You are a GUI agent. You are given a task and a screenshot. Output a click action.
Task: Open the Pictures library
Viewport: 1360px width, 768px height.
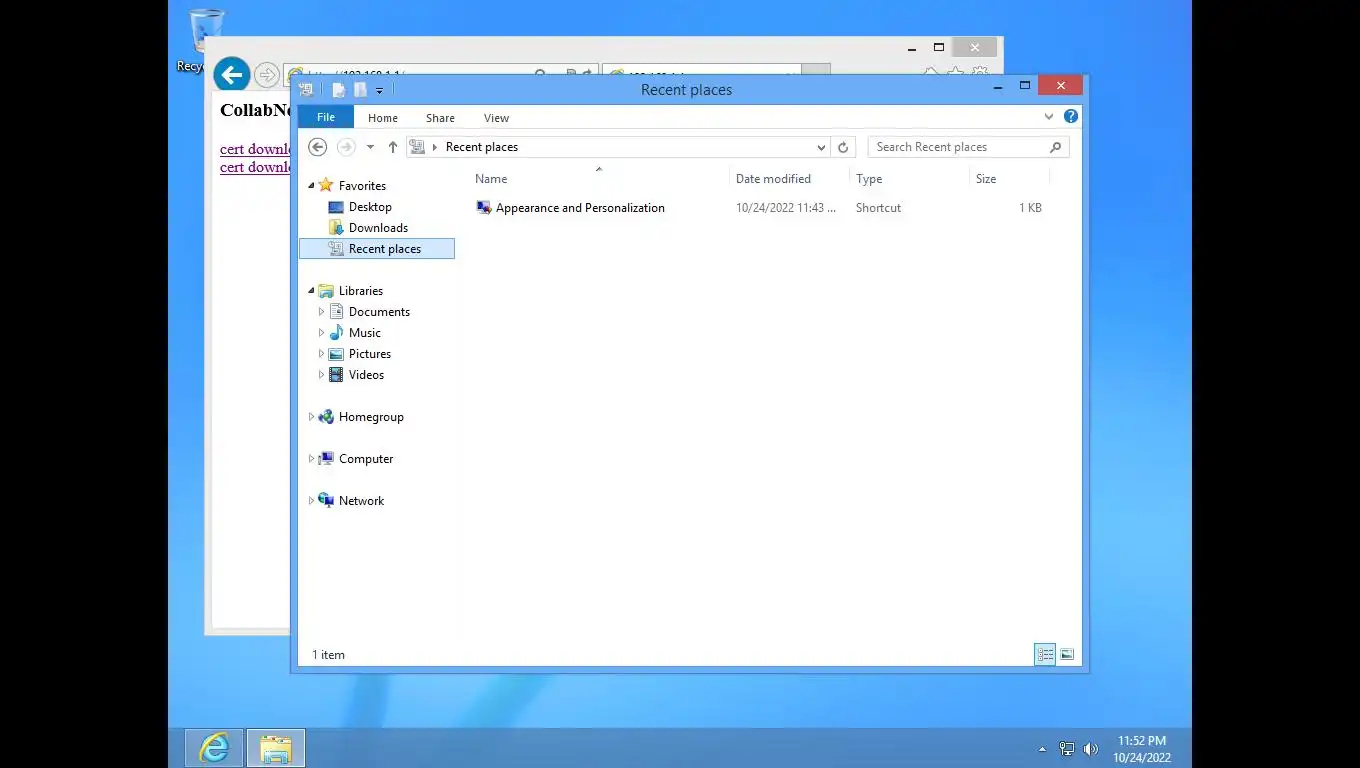370,354
